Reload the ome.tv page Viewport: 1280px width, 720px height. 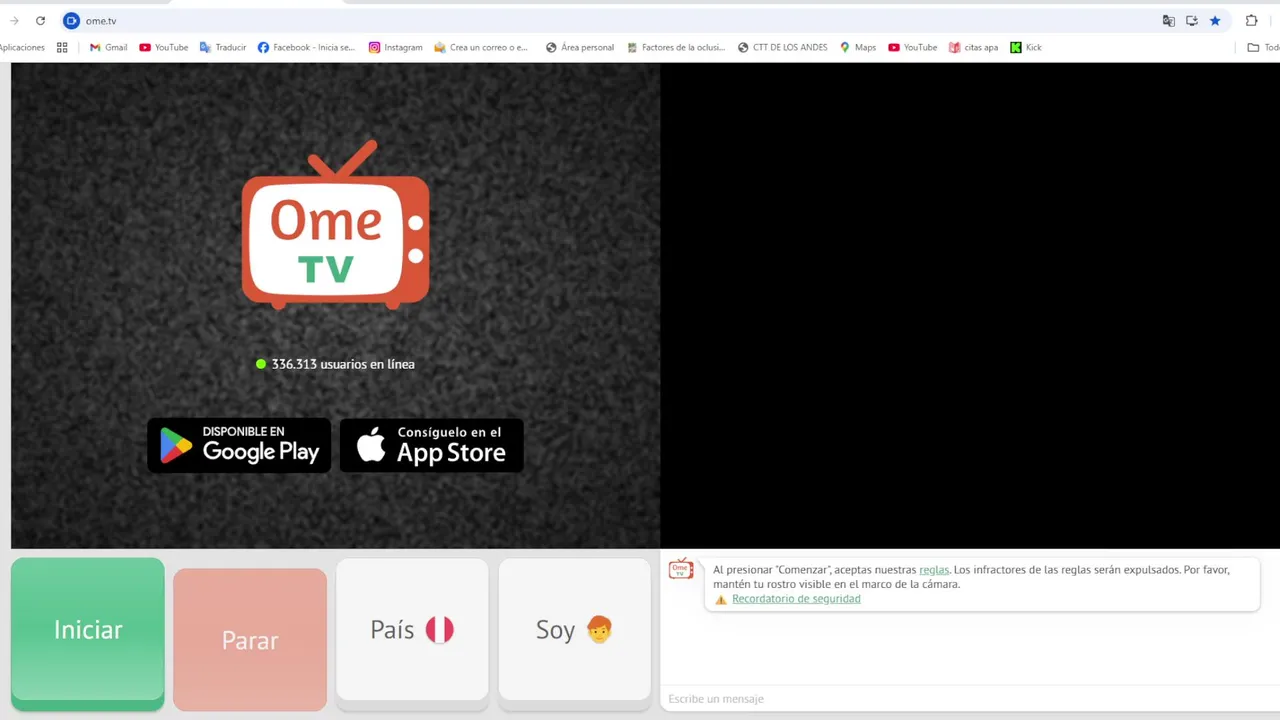pos(40,20)
